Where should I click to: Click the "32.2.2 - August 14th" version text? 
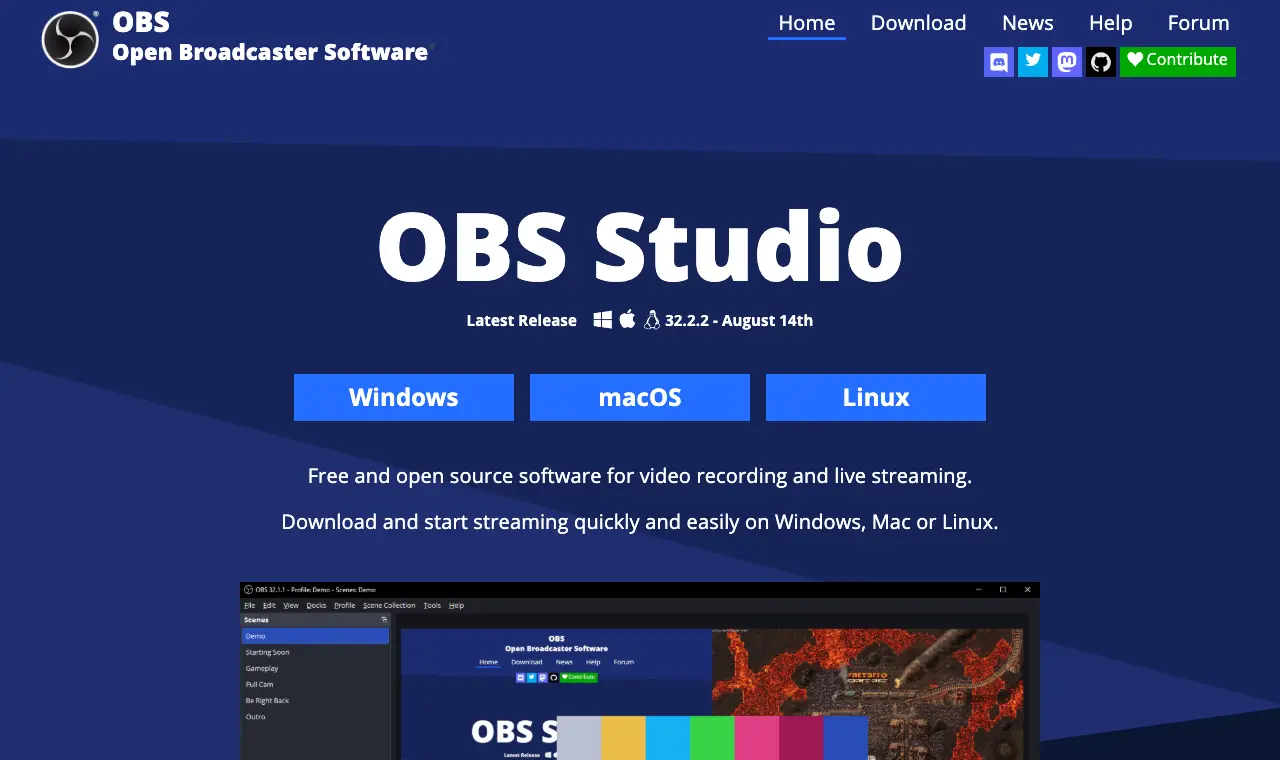pos(739,321)
